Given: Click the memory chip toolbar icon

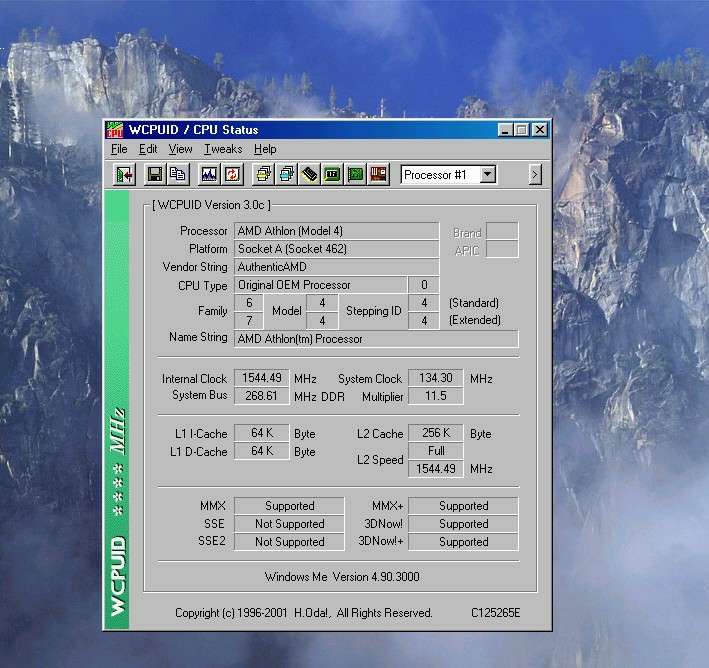Looking at the screenshot, I should [x=310, y=175].
